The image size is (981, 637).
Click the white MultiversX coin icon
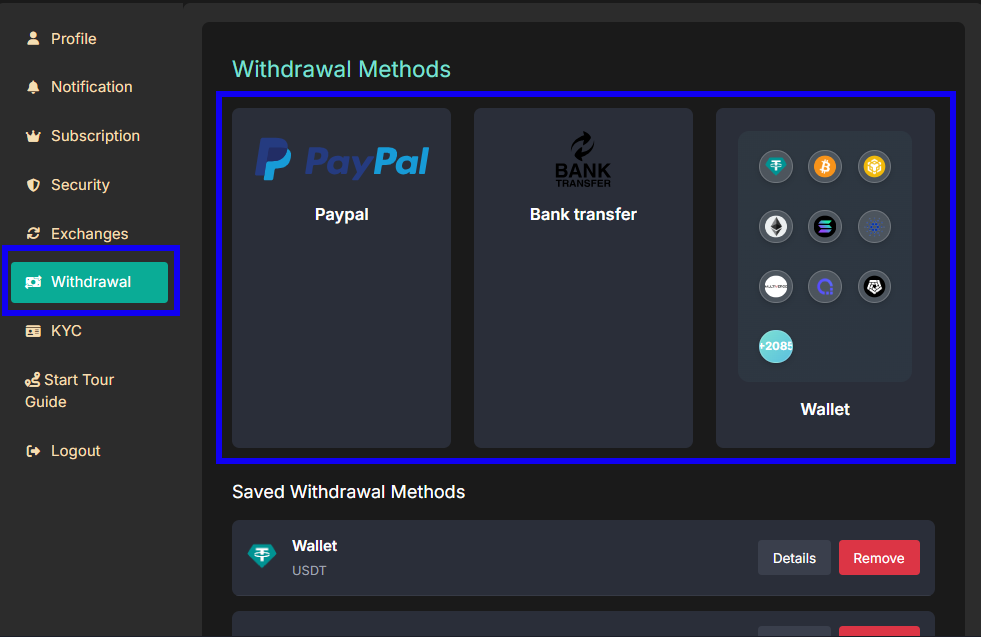775,287
